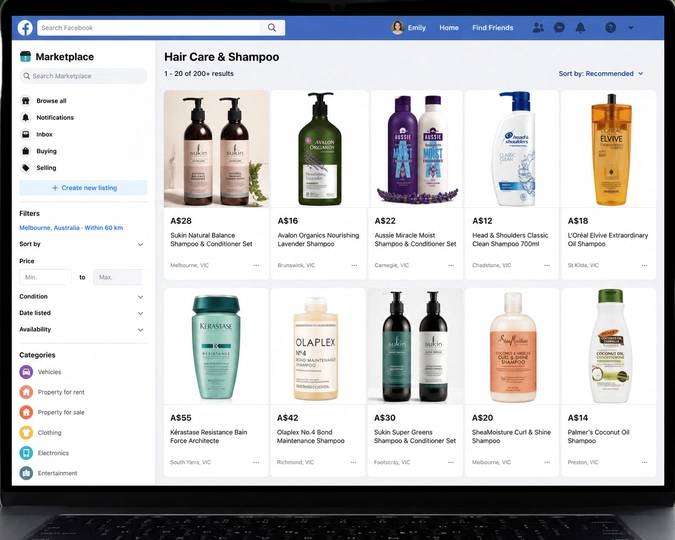Open help question mark icon
Viewport: 675px width, 540px height.
(610, 28)
